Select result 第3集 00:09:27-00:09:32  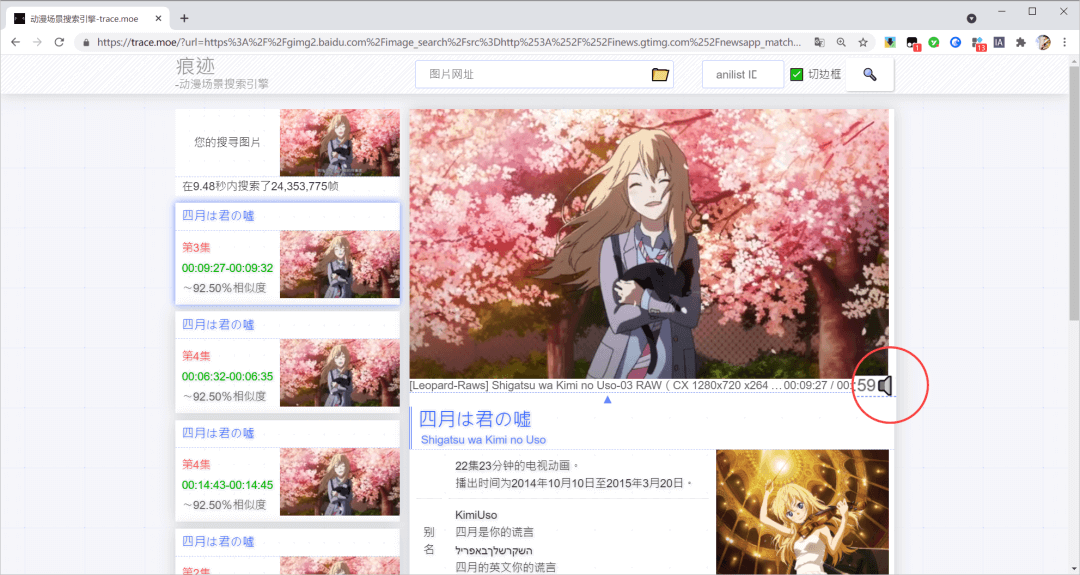tap(287, 253)
